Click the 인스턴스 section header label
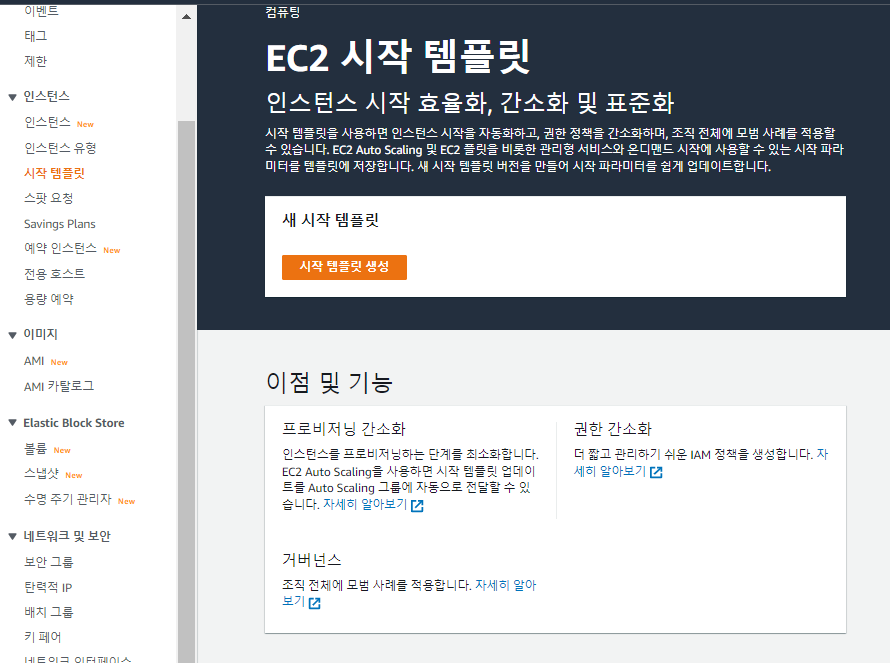Screen dimensions: 890x663 click(47, 96)
